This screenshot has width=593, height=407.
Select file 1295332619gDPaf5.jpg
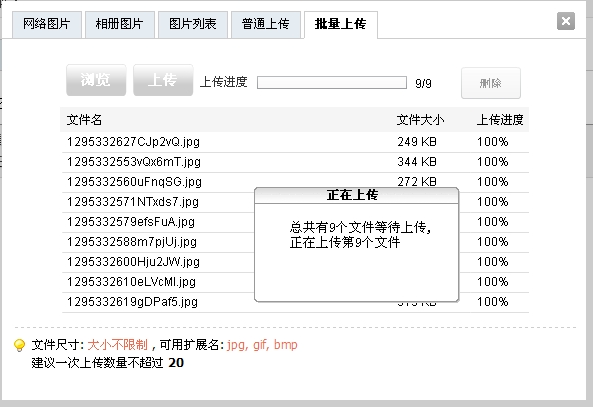point(132,302)
